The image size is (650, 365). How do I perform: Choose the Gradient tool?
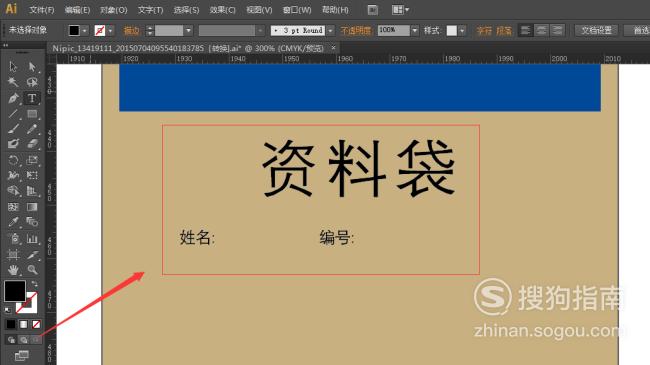32,207
